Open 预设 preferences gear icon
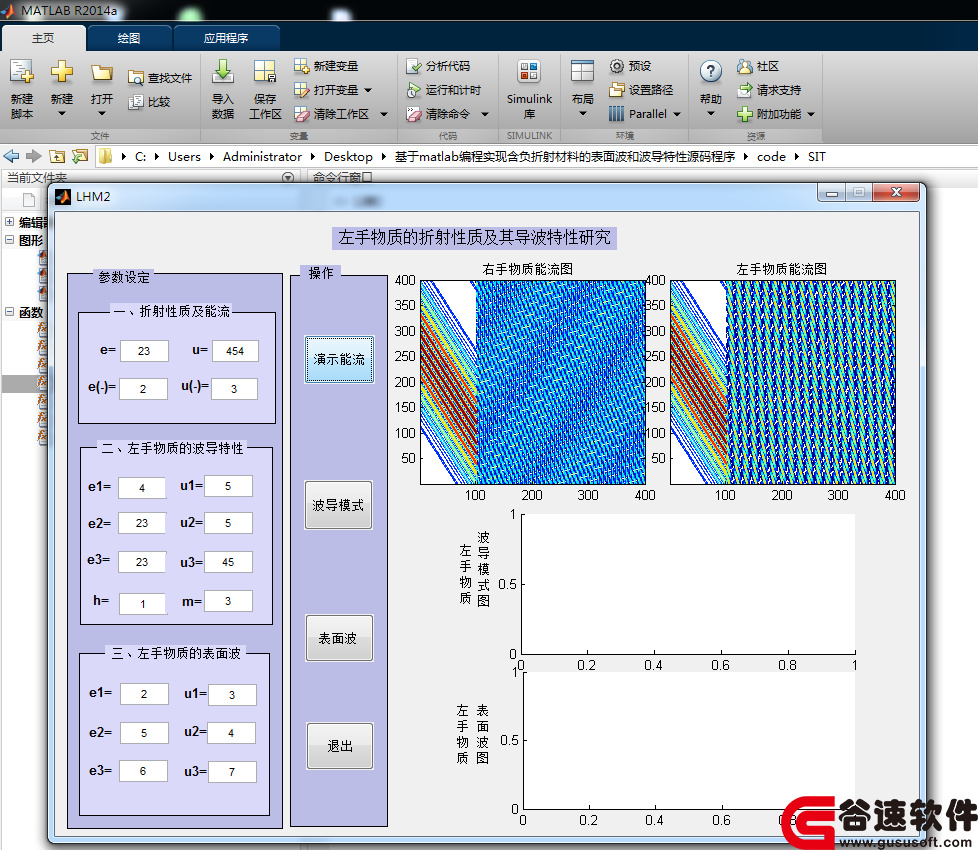This screenshot has height=850, width=978. tap(617, 66)
